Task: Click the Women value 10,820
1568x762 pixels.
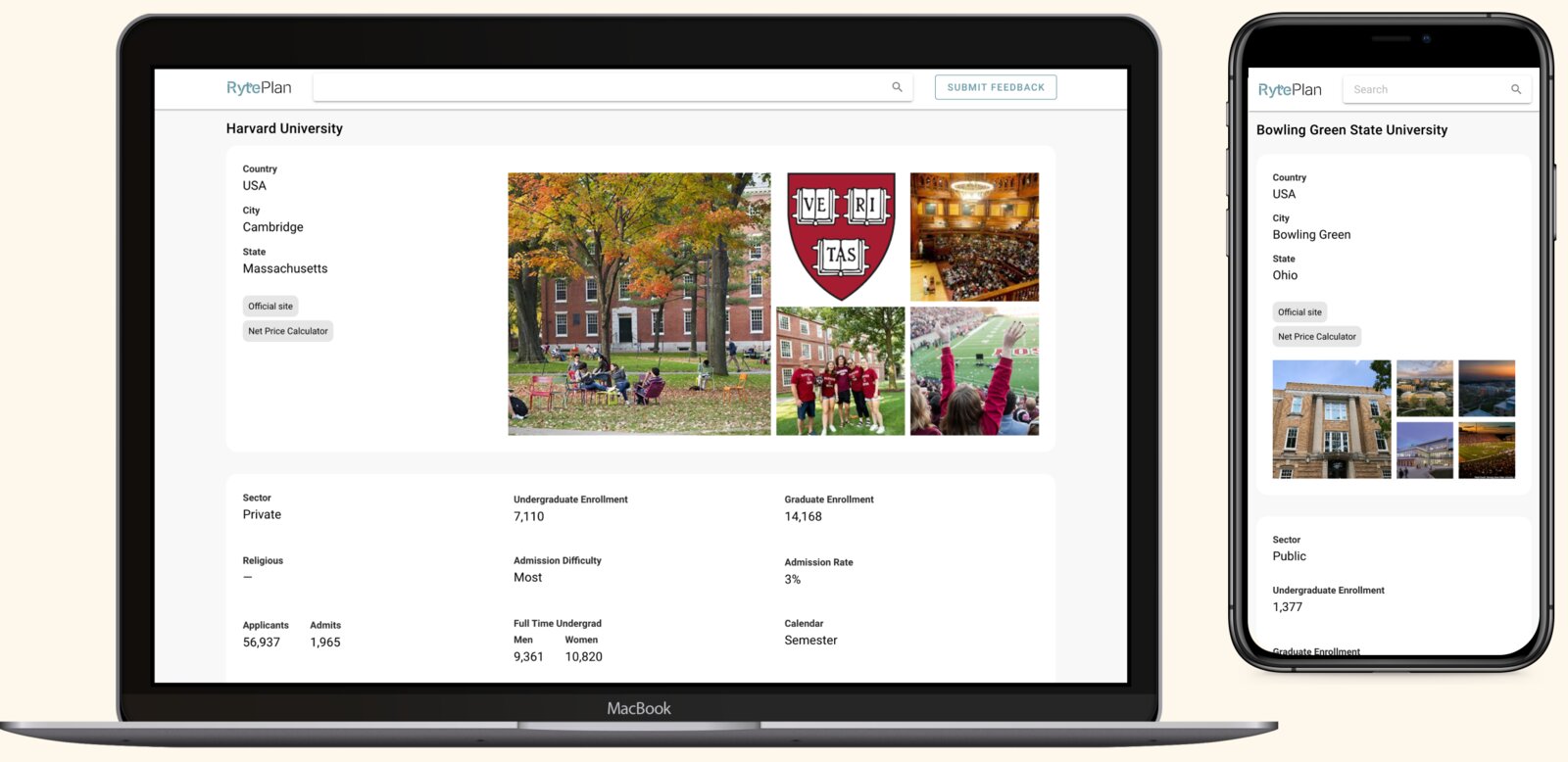Action: pos(583,657)
